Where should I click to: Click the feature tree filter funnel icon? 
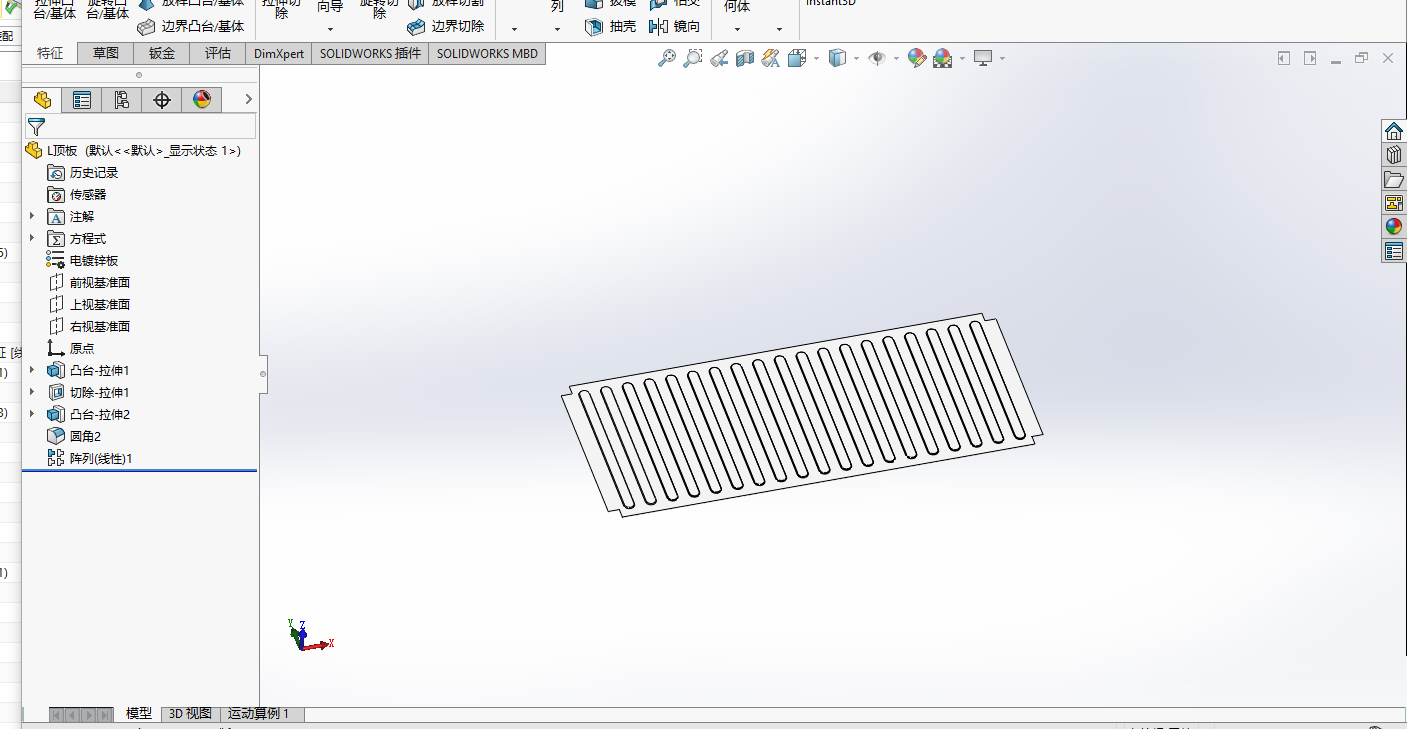pos(36,126)
